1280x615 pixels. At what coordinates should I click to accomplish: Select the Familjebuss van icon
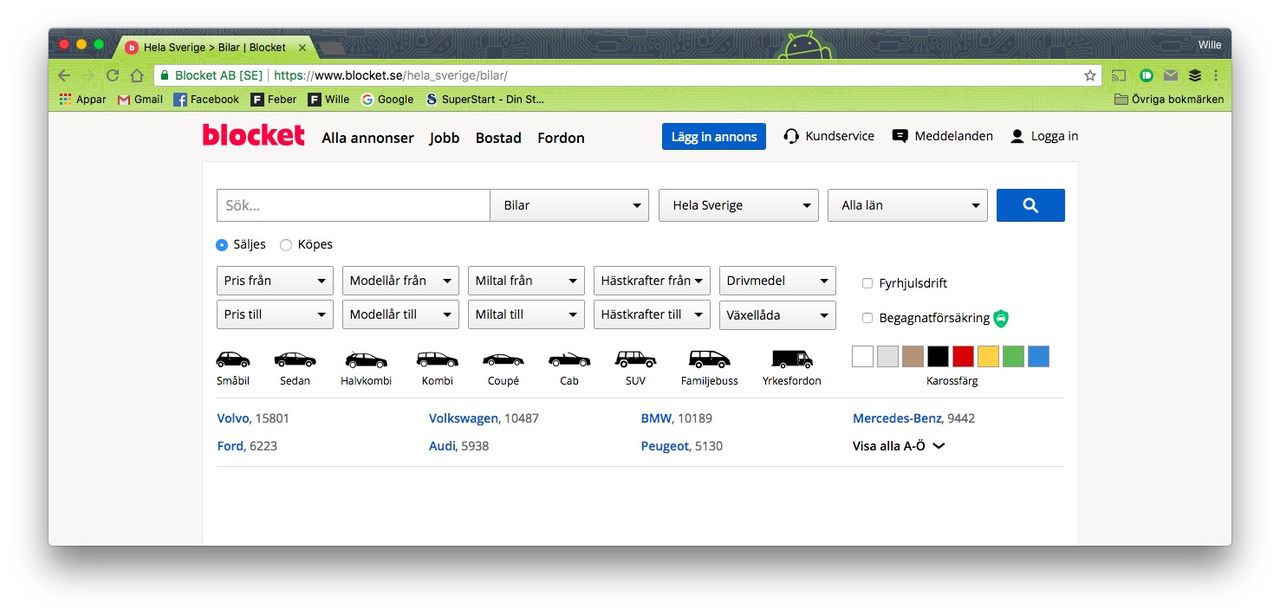point(709,359)
